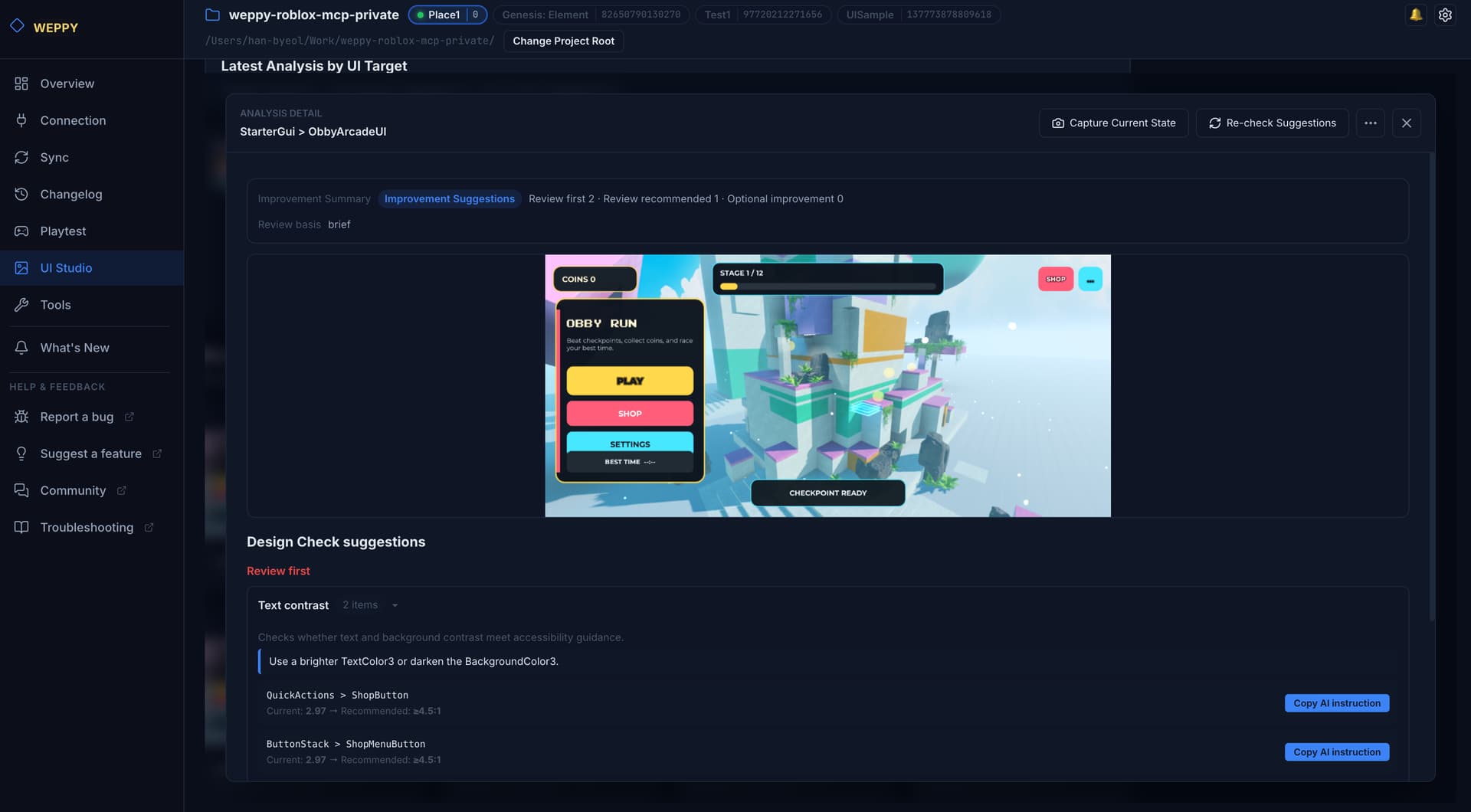Click "Review first" section heading
Screen dimensions: 1471x812
point(278,571)
